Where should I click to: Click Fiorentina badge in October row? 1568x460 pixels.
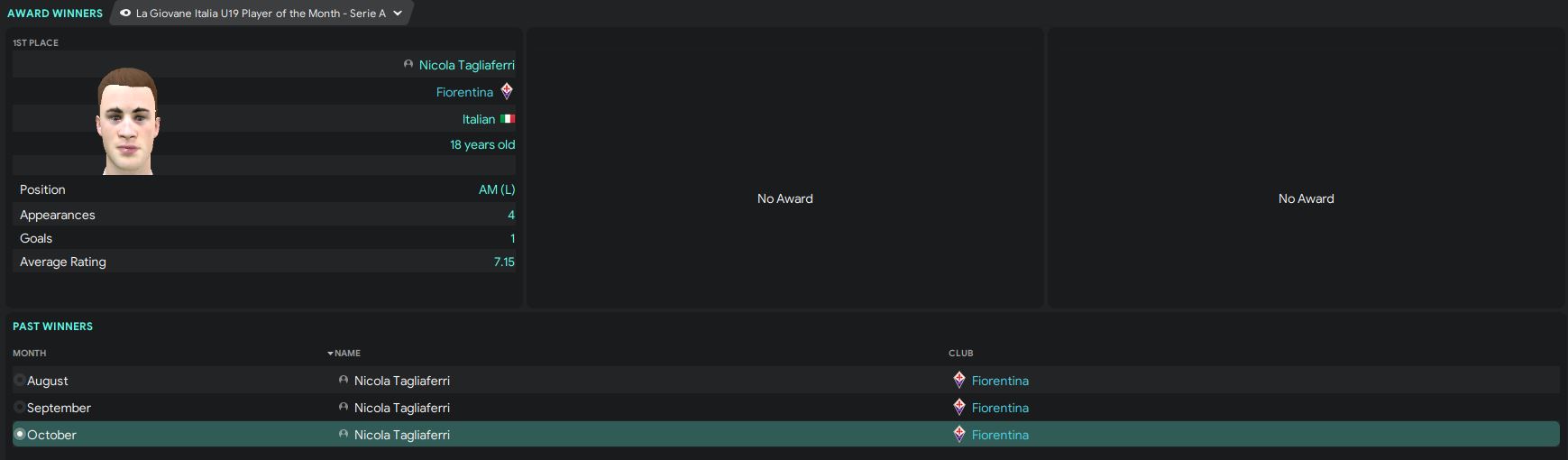click(x=959, y=435)
